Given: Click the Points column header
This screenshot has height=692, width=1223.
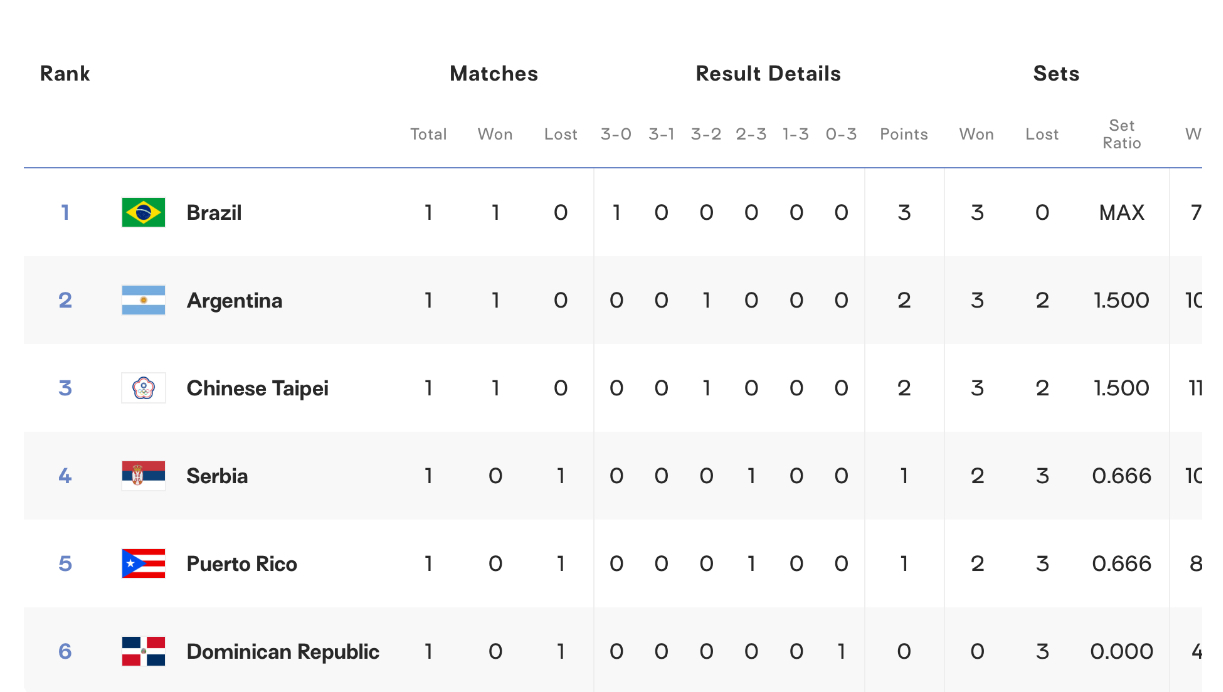Looking at the screenshot, I should point(904,134).
